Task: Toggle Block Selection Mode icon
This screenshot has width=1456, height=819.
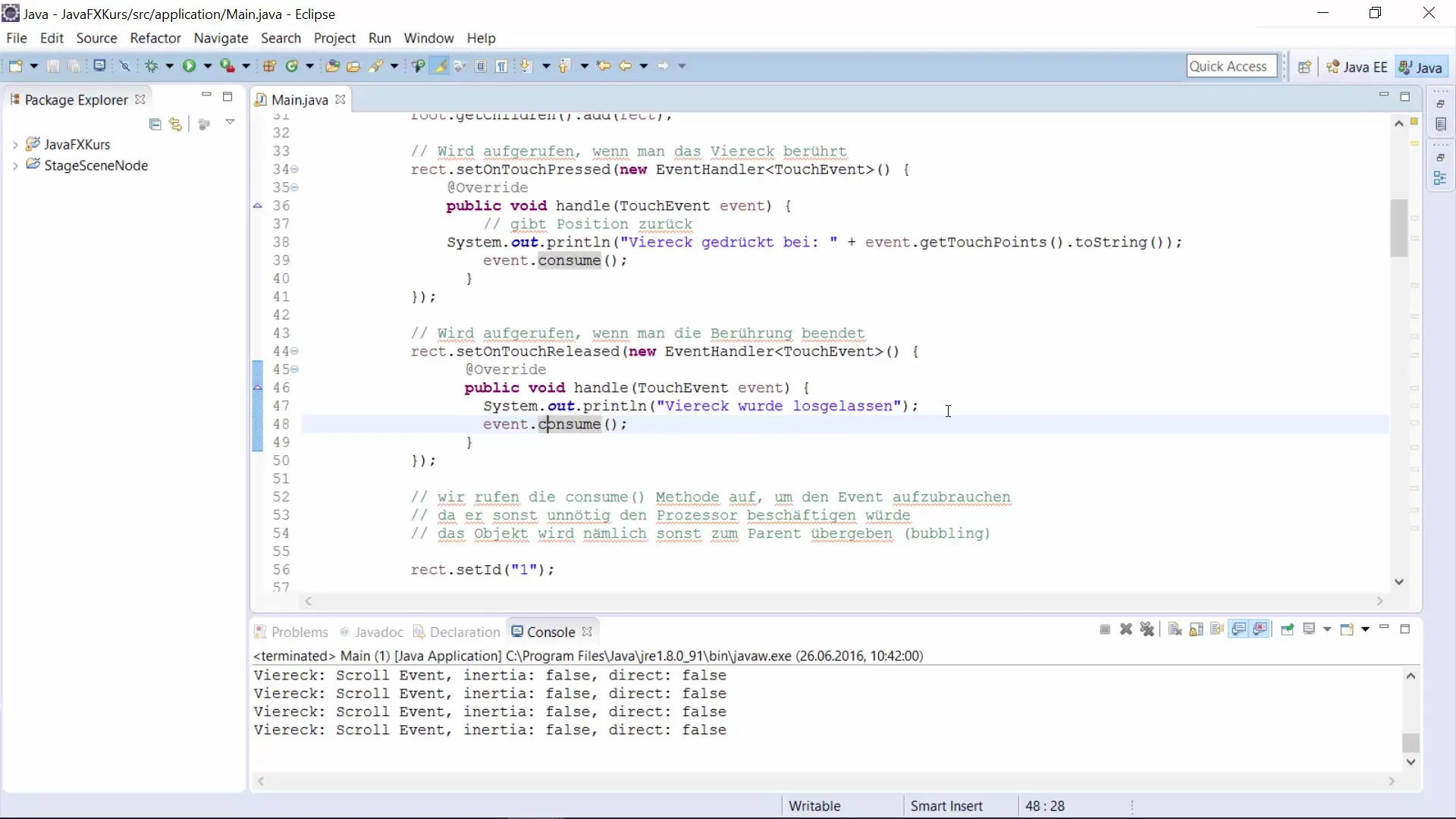Action: pos(481,66)
